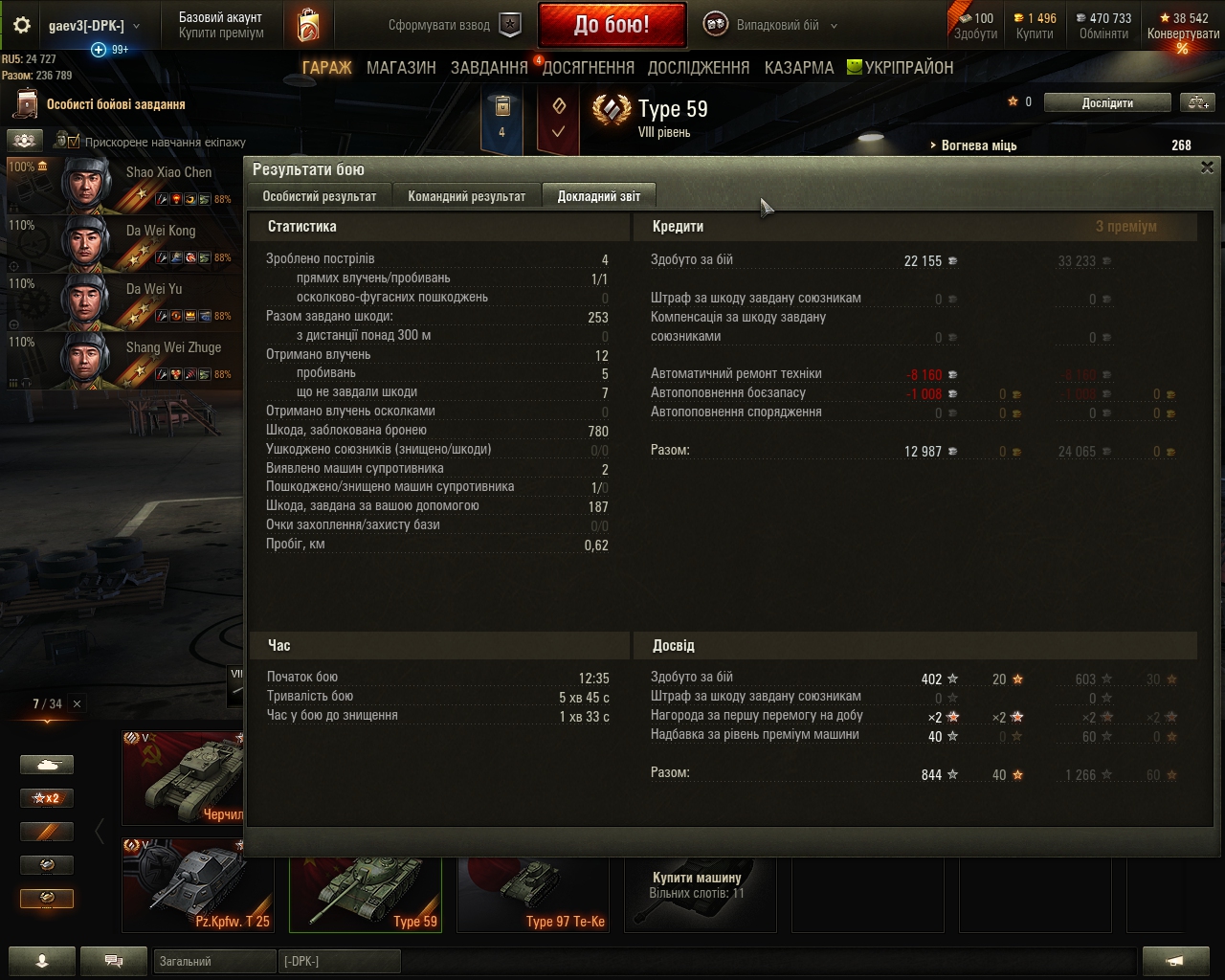
Task: Click the red До бою! button
Action: point(612,25)
